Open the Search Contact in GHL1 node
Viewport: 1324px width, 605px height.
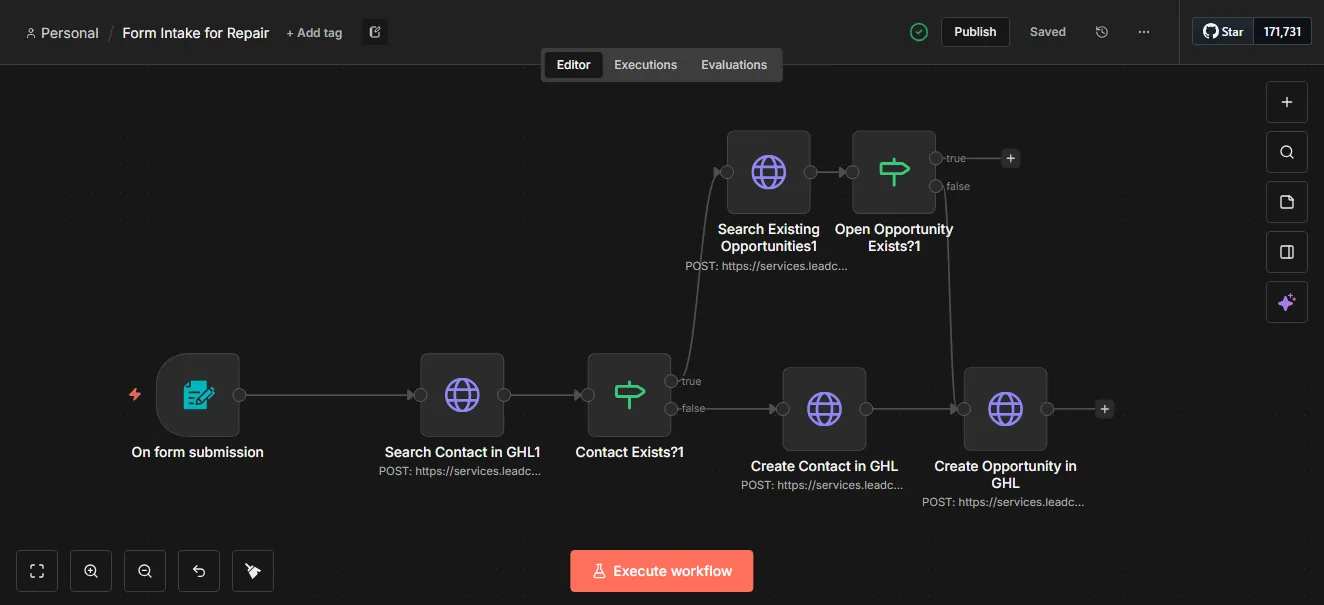462,395
